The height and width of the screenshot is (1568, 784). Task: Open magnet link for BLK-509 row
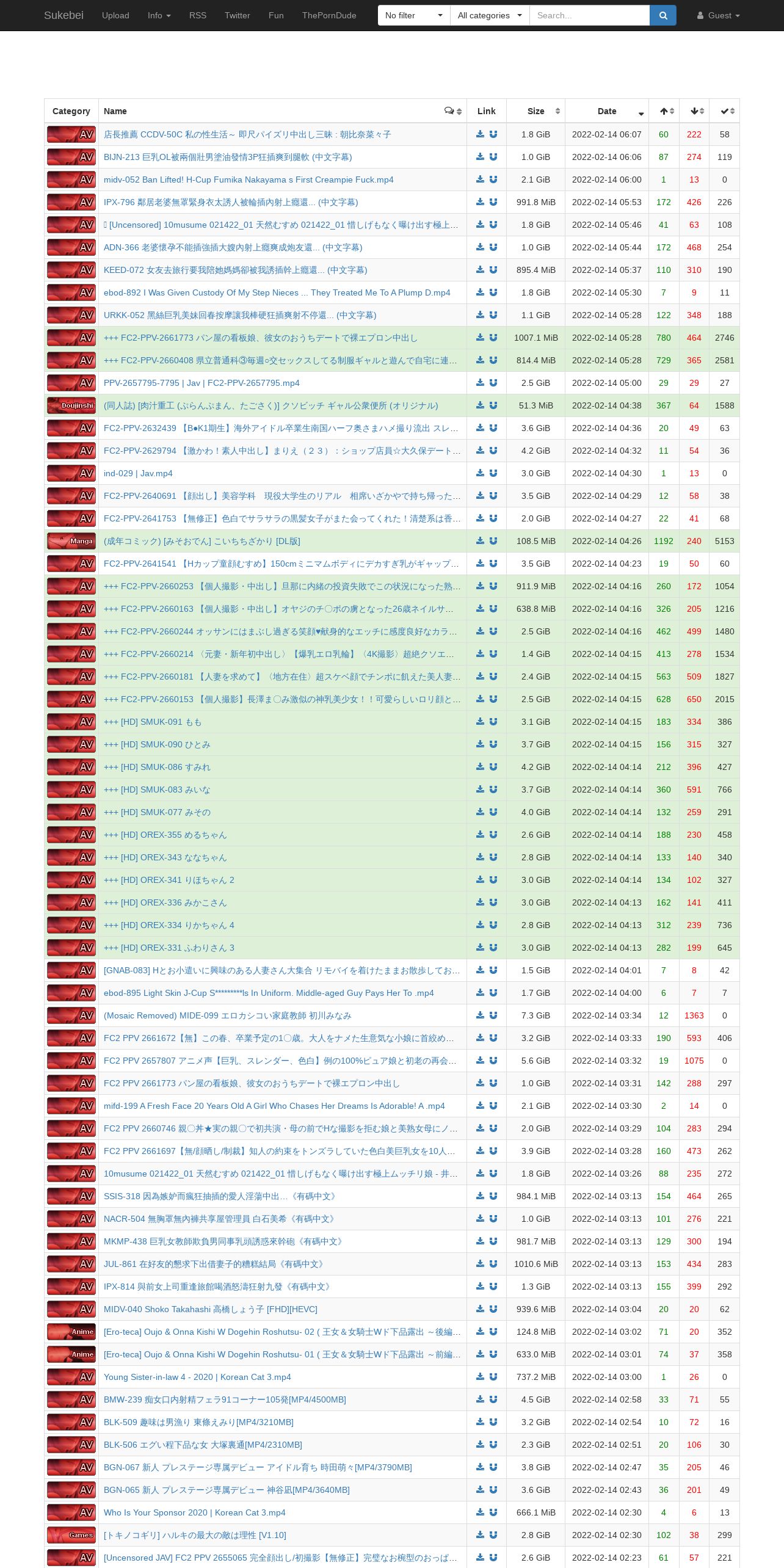pos(493,1422)
